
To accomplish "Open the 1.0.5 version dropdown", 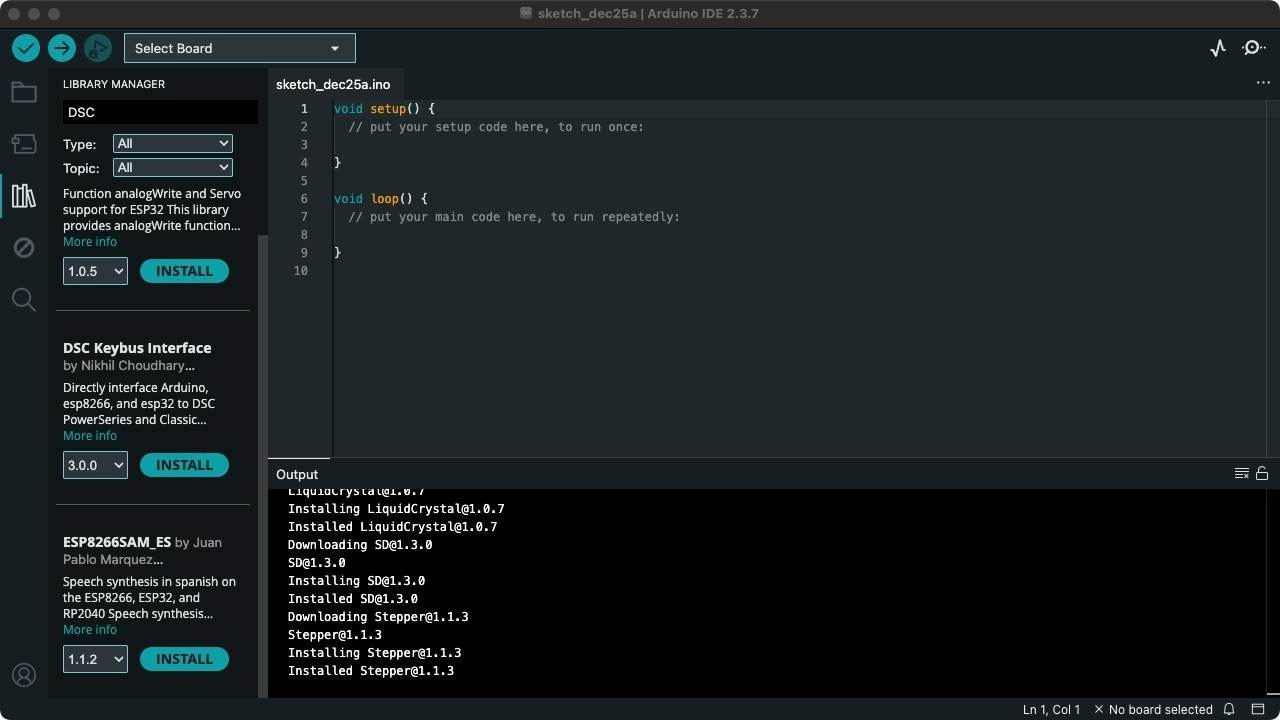I will tap(95, 271).
